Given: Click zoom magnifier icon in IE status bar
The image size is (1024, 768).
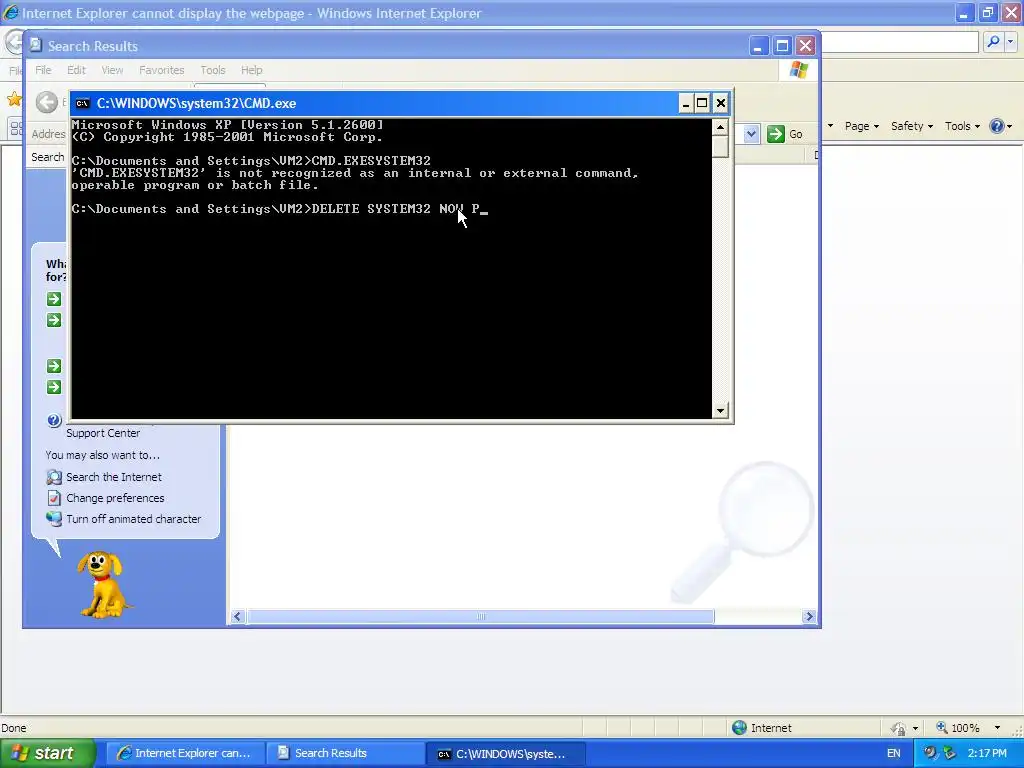Looking at the screenshot, I should pos(942,728).
